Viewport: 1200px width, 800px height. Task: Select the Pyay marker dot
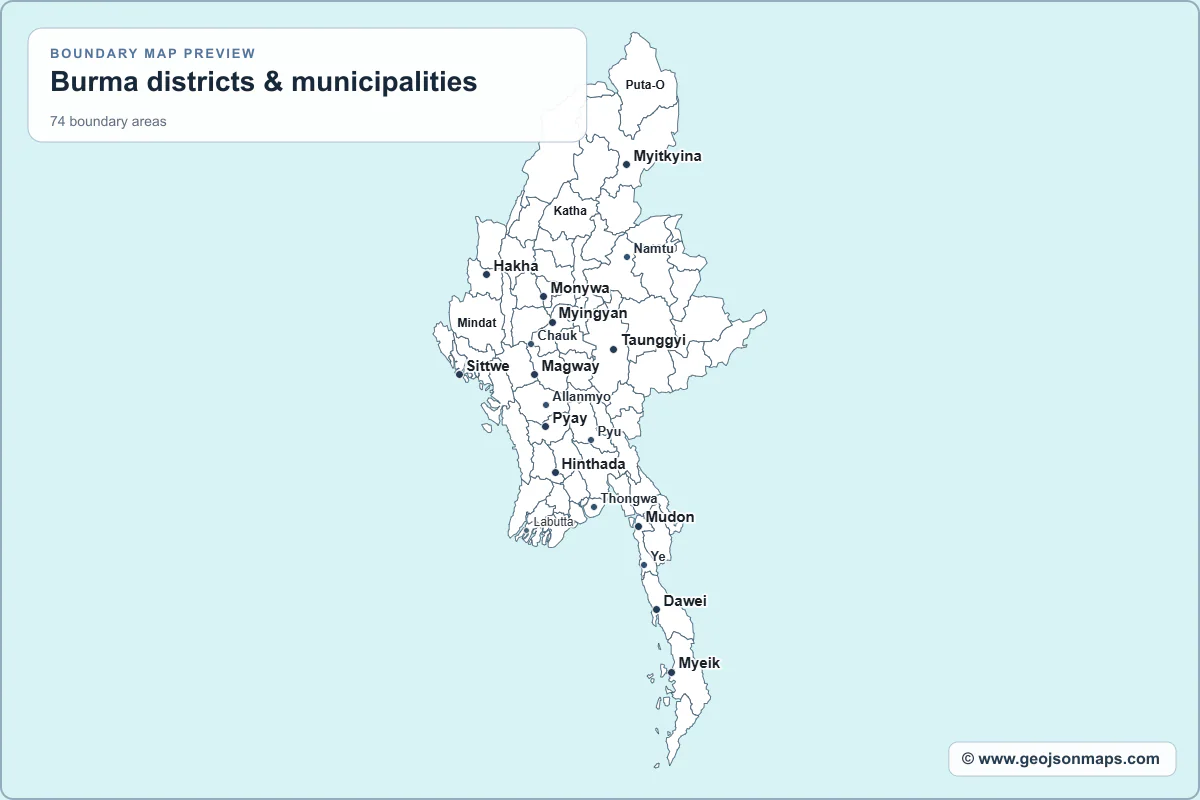click(545, 427)
